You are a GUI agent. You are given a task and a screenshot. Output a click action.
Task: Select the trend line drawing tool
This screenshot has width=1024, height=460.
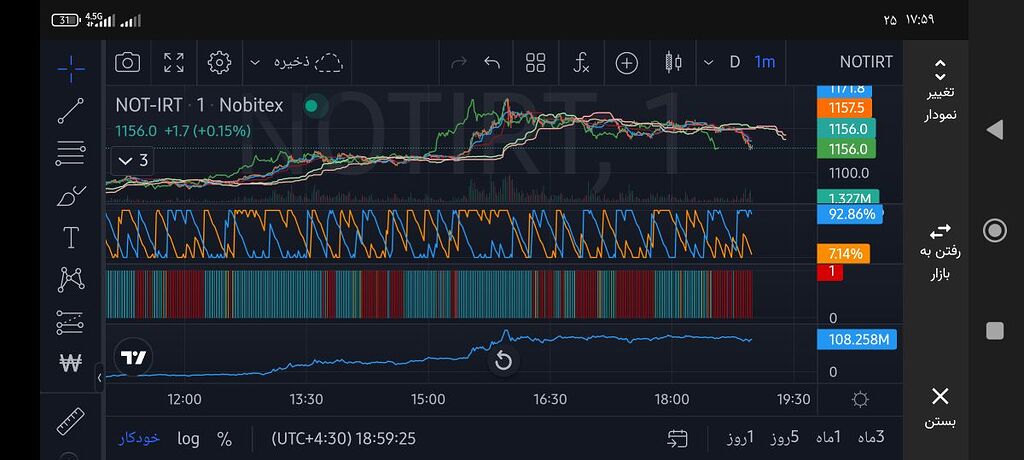(70, 110)
